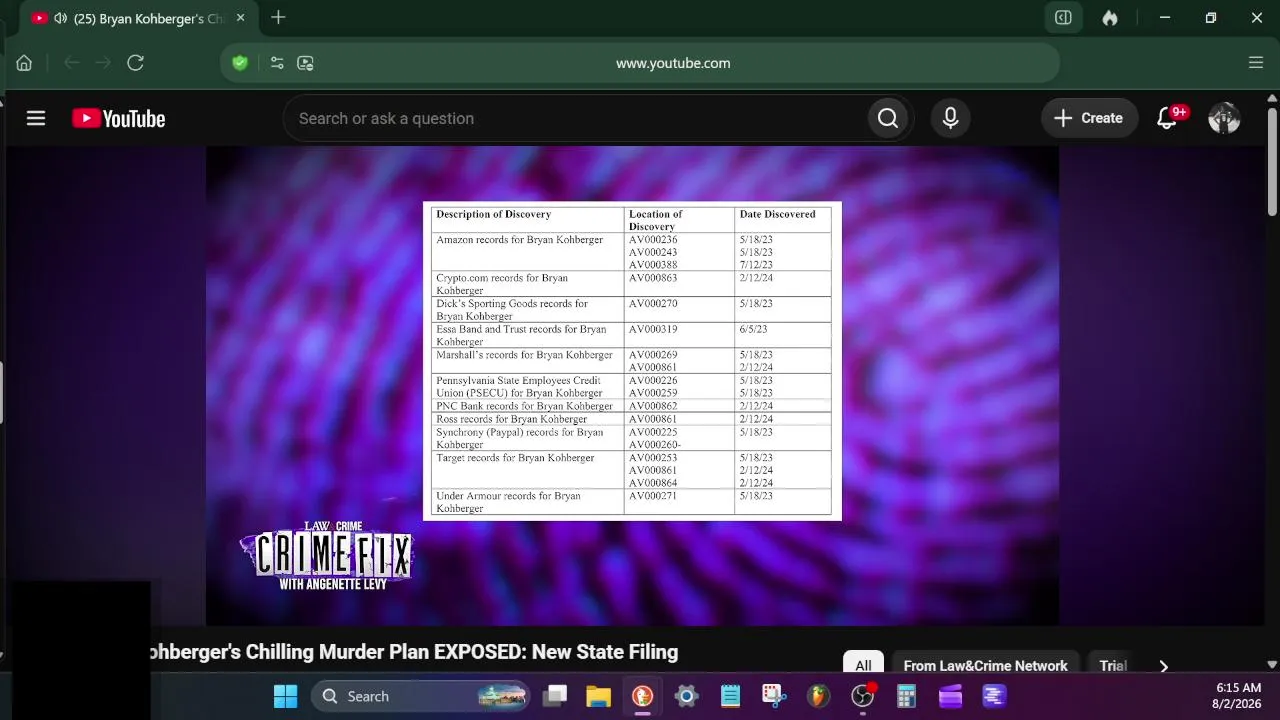Open File Explorer from the taskbar
The image size is (1280, 720).
coord(598,696)
